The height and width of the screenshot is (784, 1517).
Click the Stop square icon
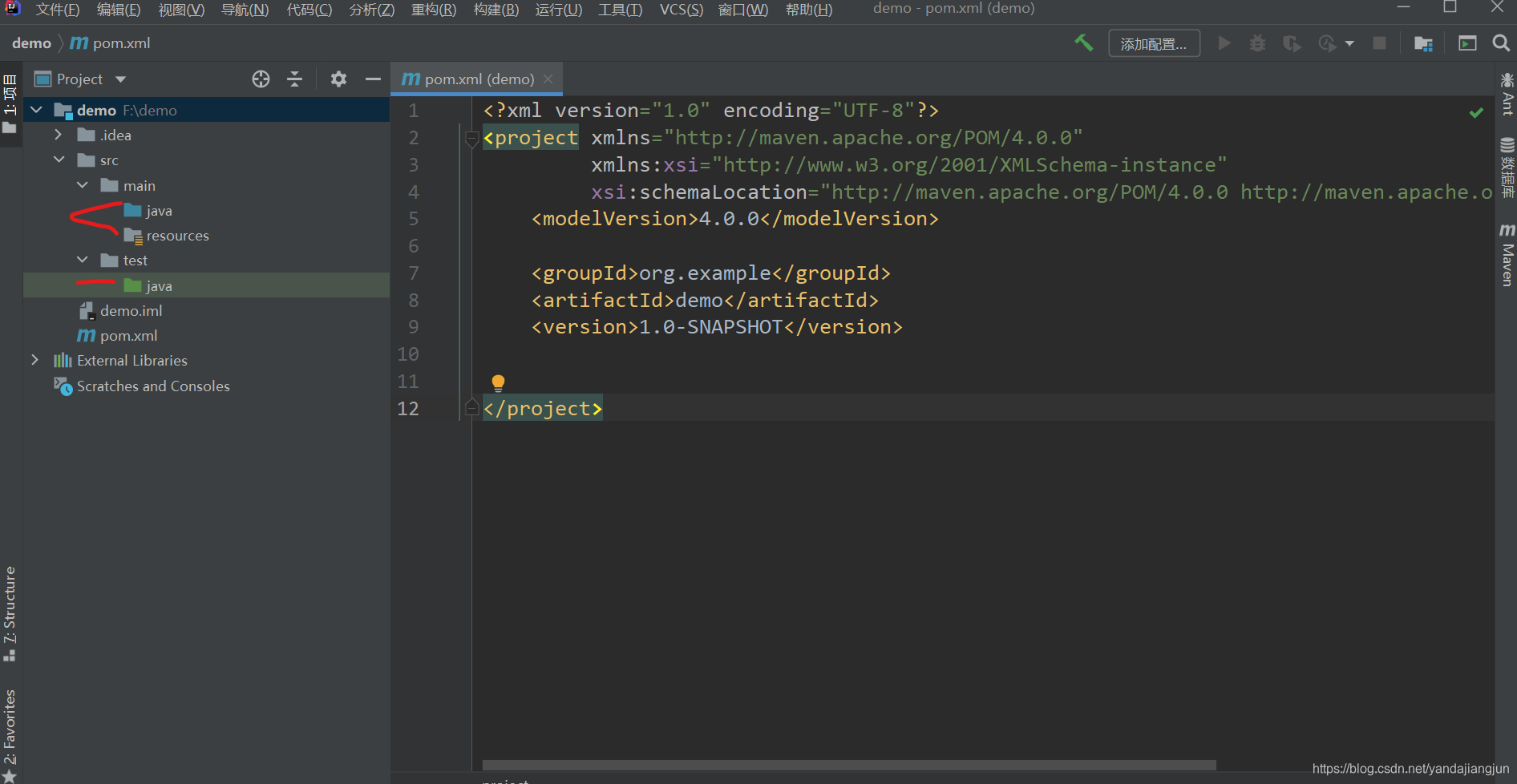tap(1379, 43)
